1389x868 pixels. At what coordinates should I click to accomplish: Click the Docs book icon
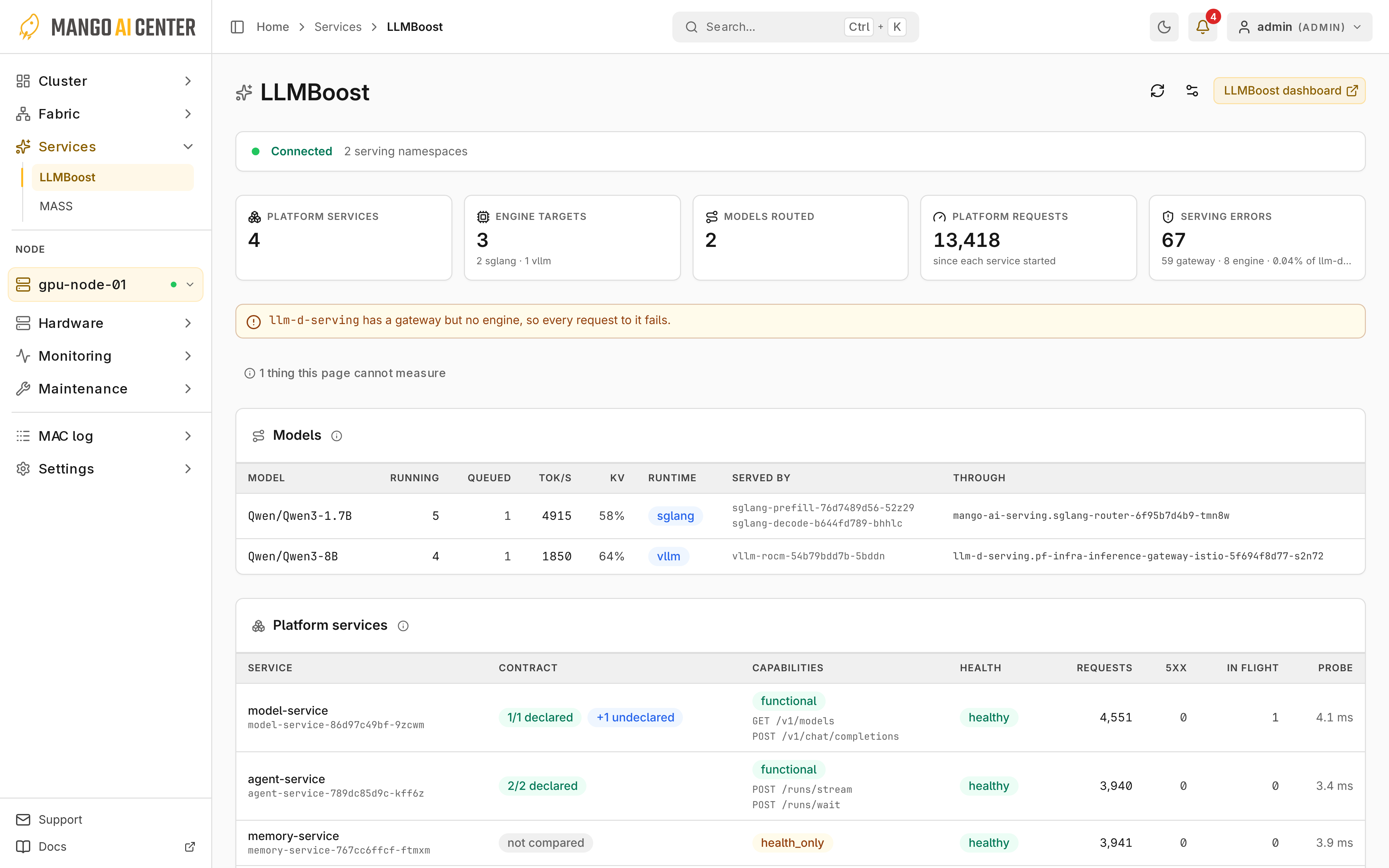(x=23, y=847)
